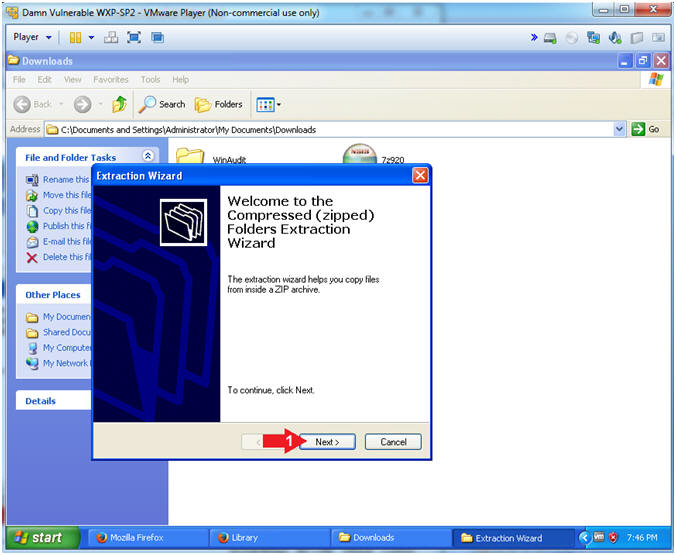Click the printer device icon in VMware
Image resolution: width=676 pixels, height=555 pixels.
pos(637,38)
